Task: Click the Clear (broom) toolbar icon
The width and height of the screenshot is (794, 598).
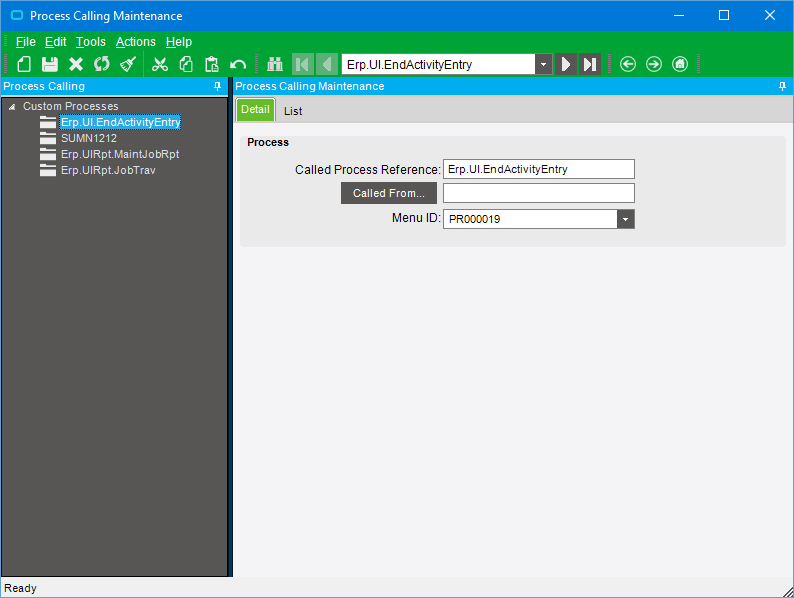Action: click(x=128, y=64)
